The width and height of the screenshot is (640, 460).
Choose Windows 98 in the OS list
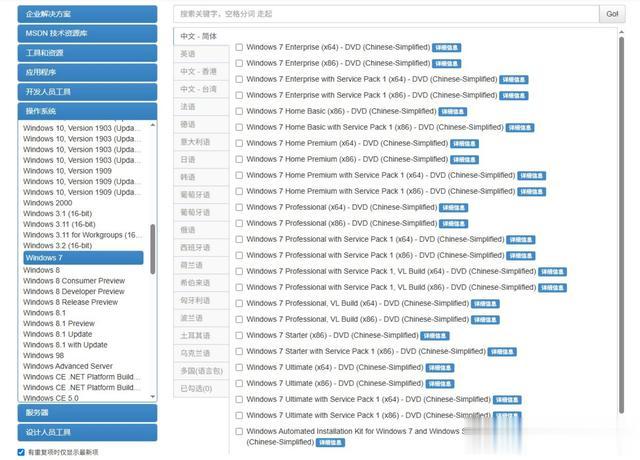click(44, 356)
